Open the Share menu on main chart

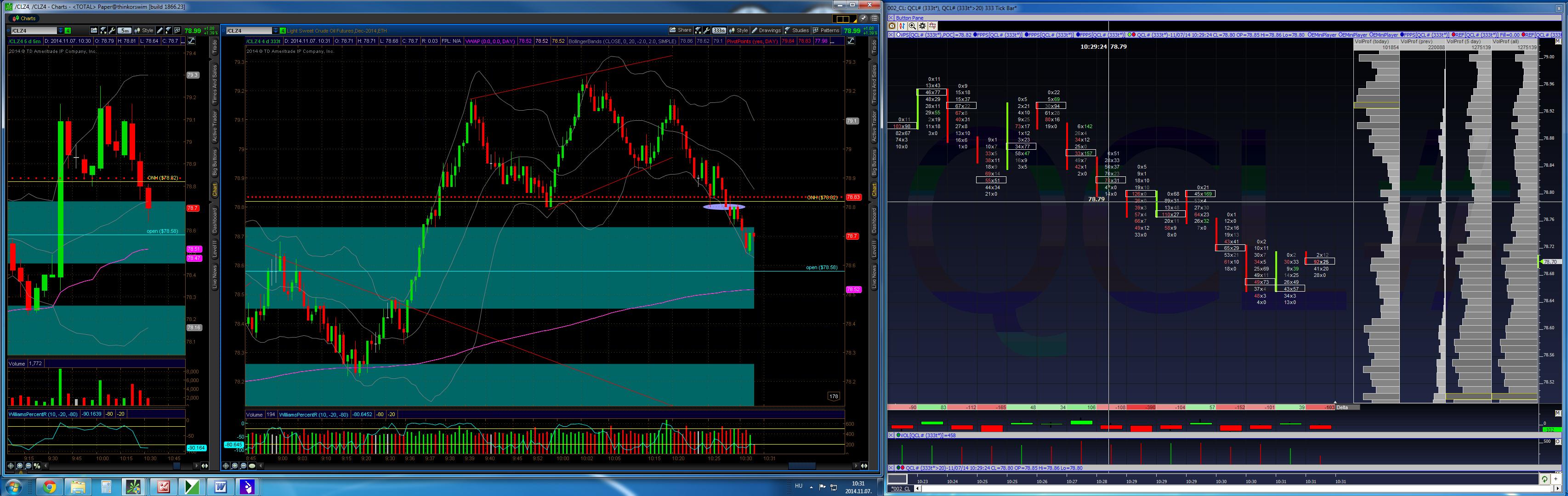[x=681, y=30]
